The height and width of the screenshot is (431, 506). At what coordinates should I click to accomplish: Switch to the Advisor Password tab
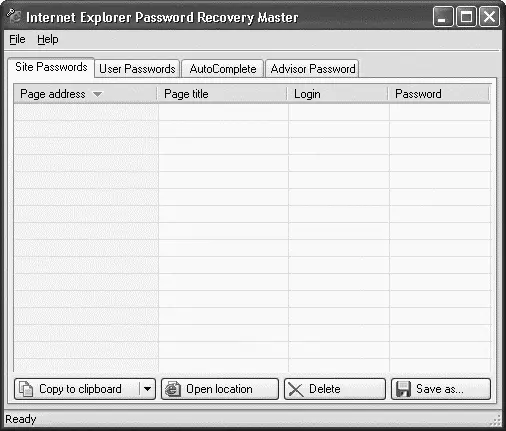(312, 69)
